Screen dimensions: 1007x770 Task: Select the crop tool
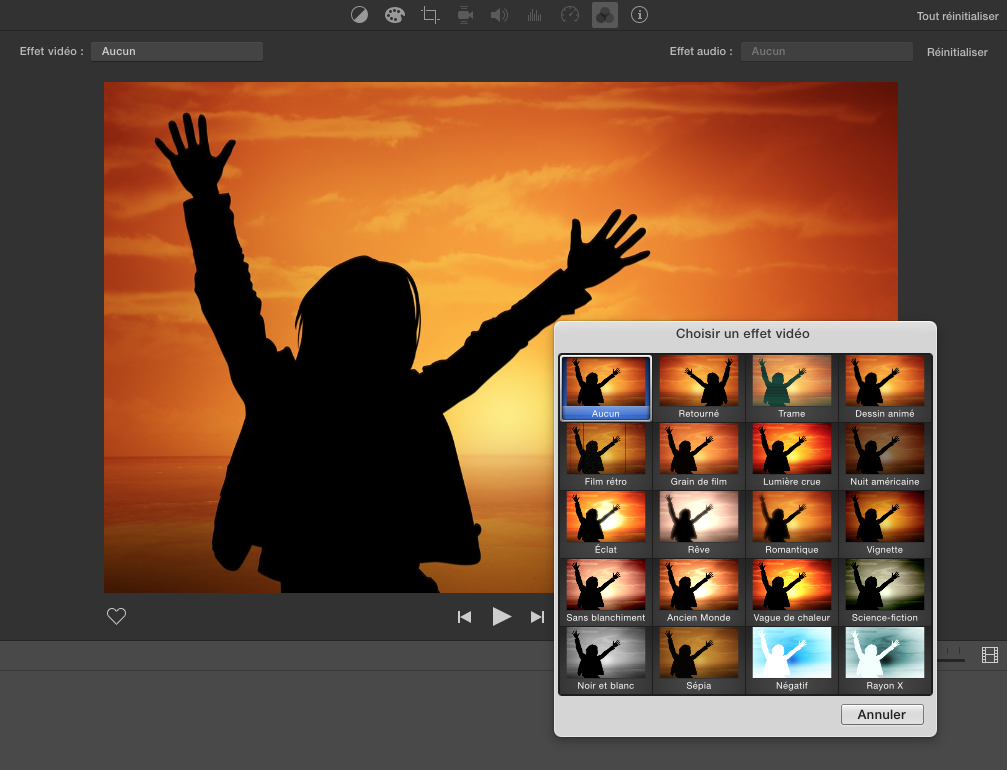point(430,15)
